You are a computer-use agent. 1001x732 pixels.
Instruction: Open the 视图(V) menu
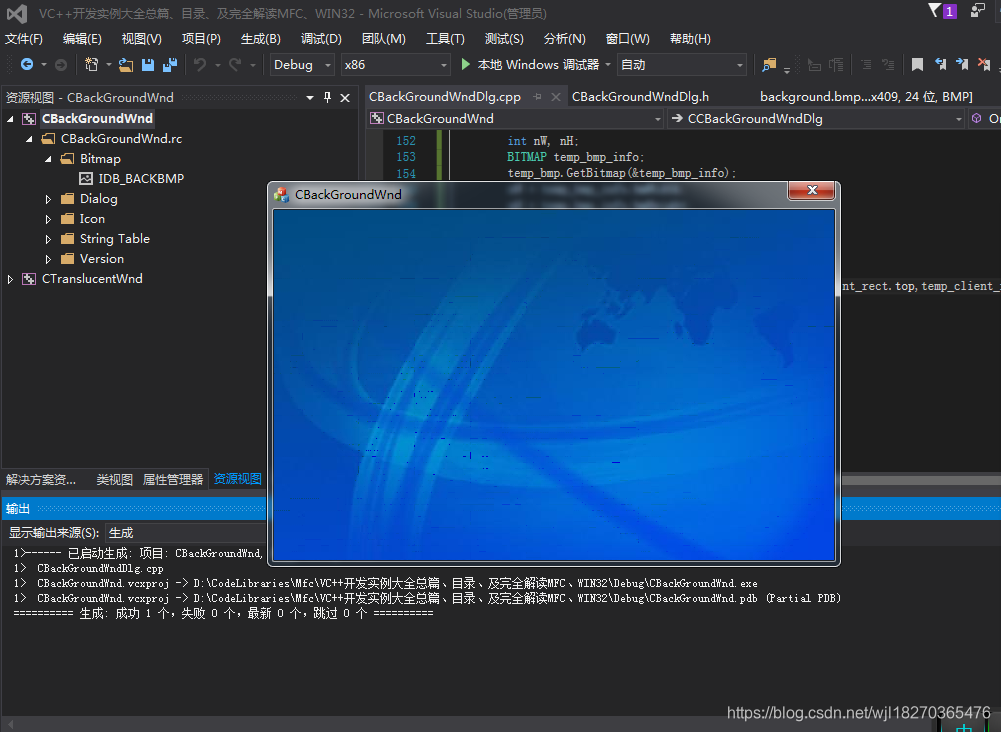pyautogui.click(x=142, y=39)
